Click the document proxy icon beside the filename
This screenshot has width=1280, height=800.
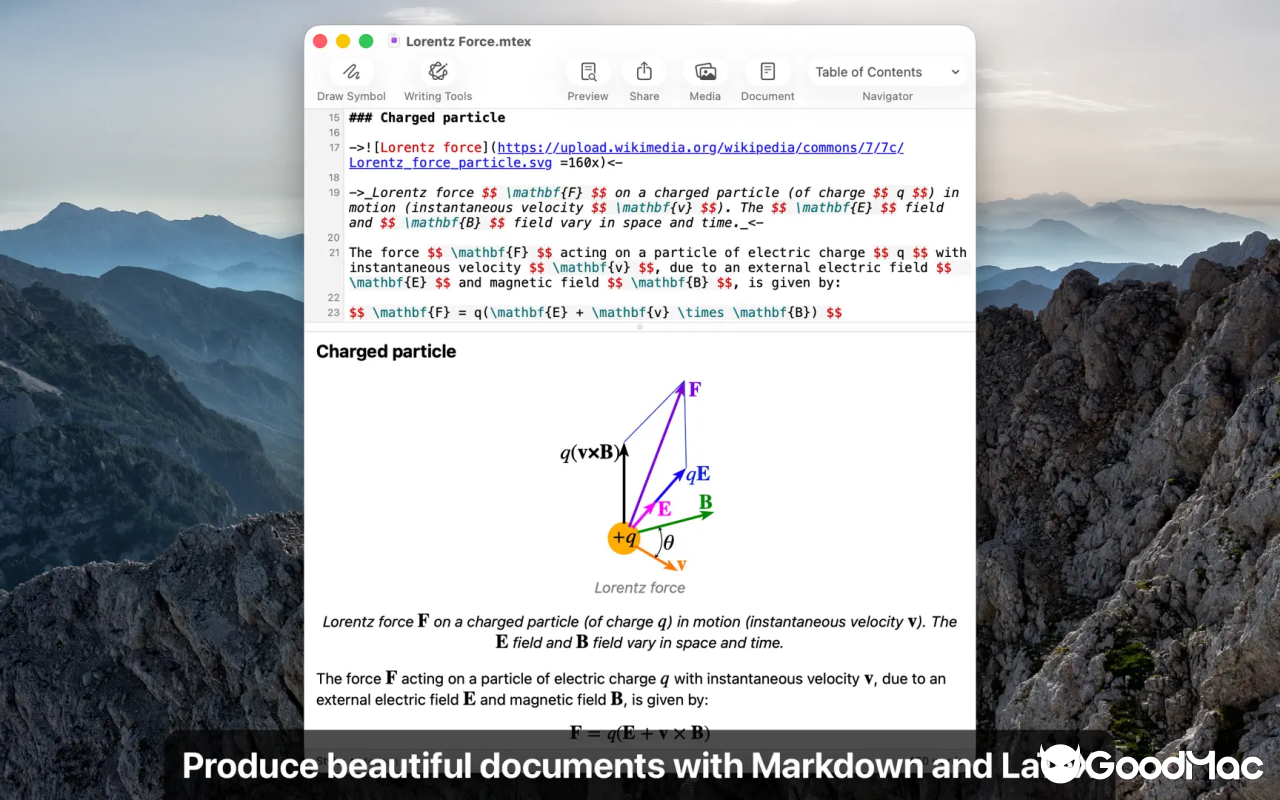tap(394, 41)
